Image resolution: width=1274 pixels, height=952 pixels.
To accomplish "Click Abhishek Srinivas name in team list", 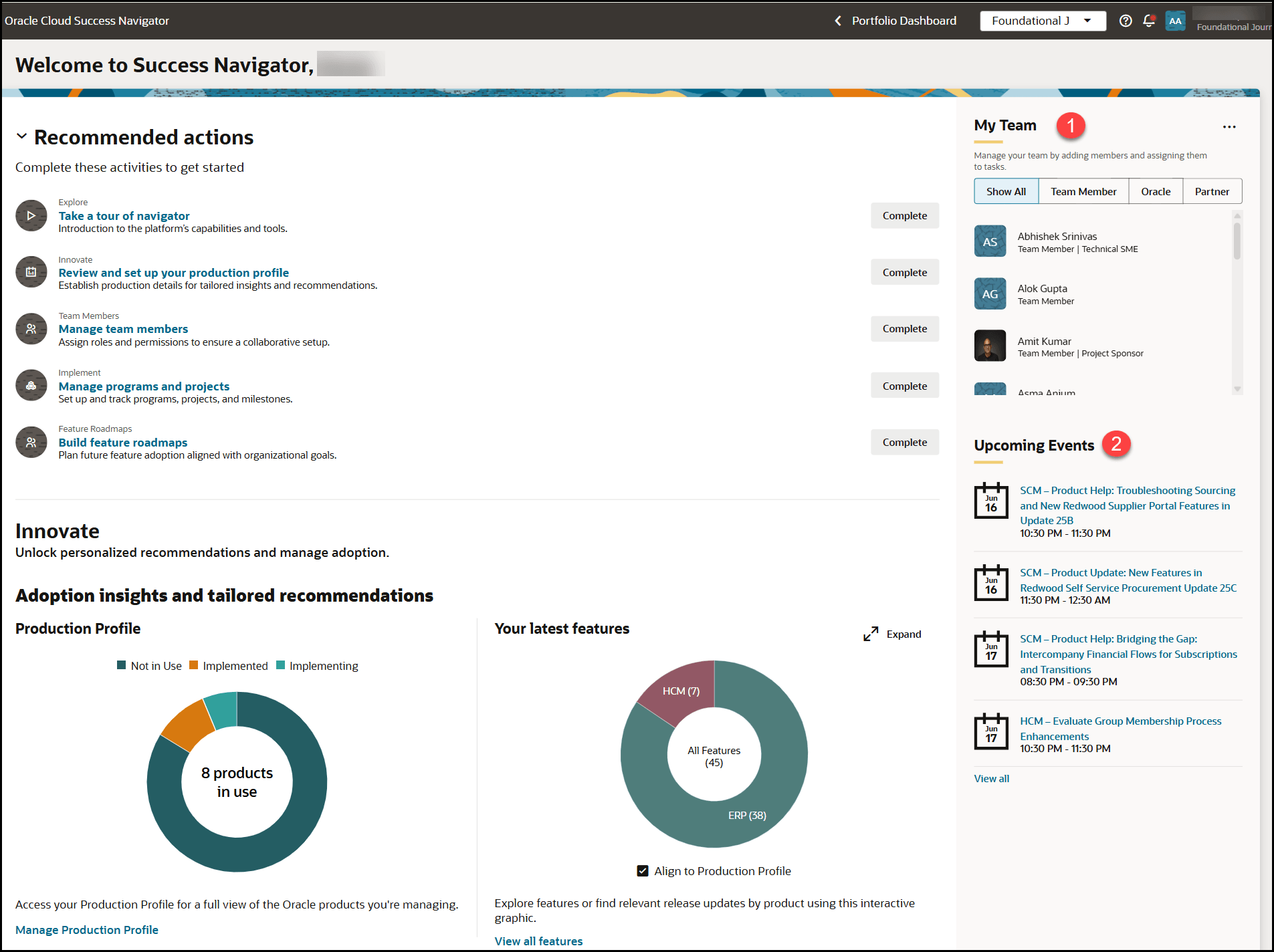I will click(x=1057, y=236).
